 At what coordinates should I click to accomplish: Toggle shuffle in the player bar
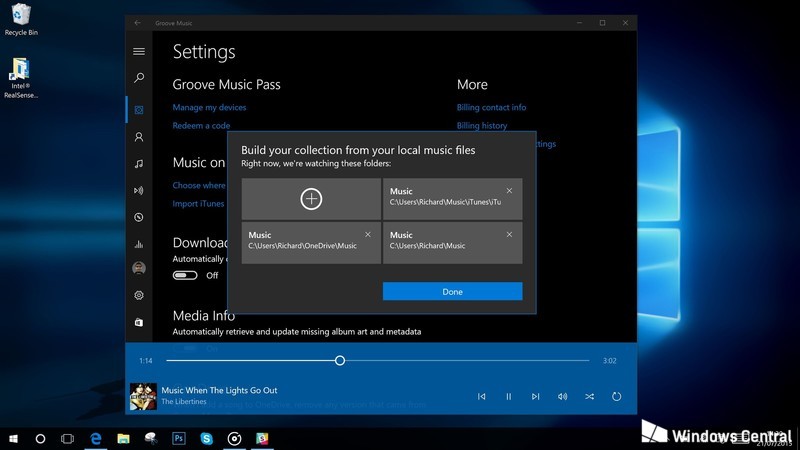pos(589,396)
